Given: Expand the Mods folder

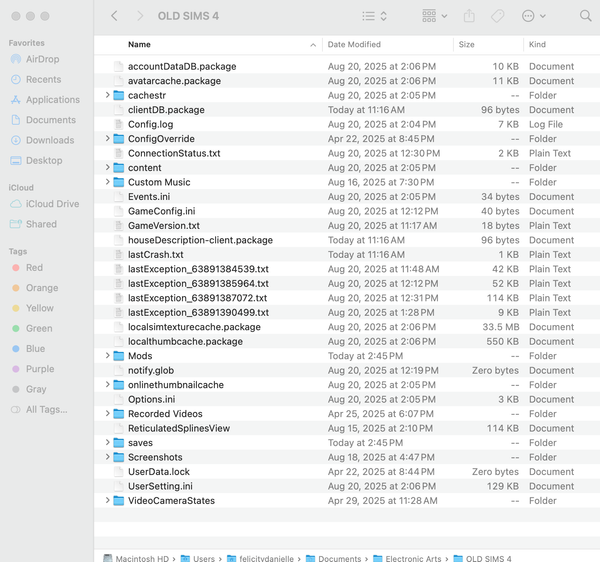Looking at the screenshot, I should [x=108, y=355].
